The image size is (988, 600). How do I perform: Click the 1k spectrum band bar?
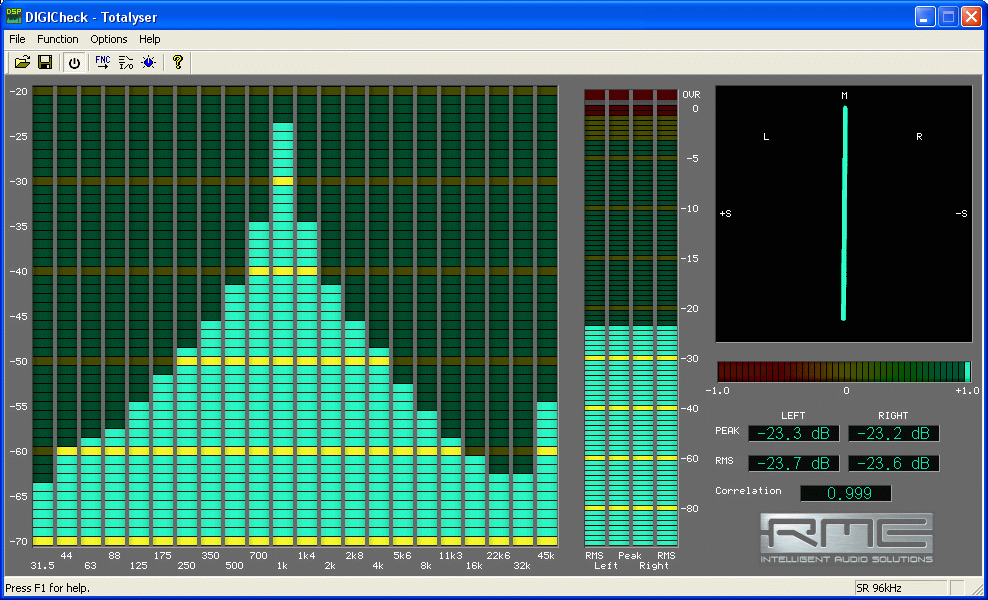point(283,334)
